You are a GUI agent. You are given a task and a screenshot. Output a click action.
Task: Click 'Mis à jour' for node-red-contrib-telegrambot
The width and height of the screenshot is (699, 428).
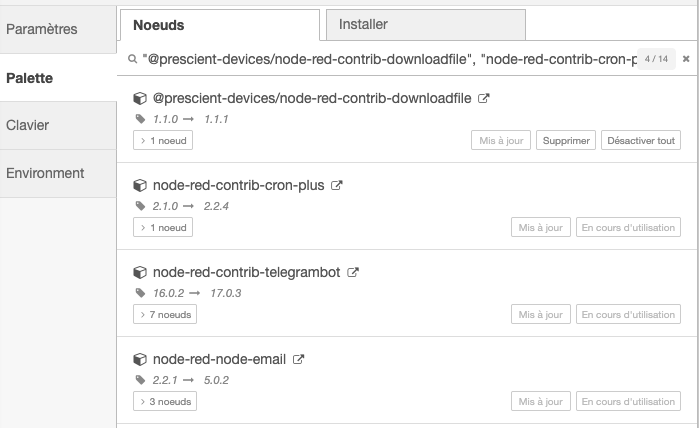tap(541, 314)
